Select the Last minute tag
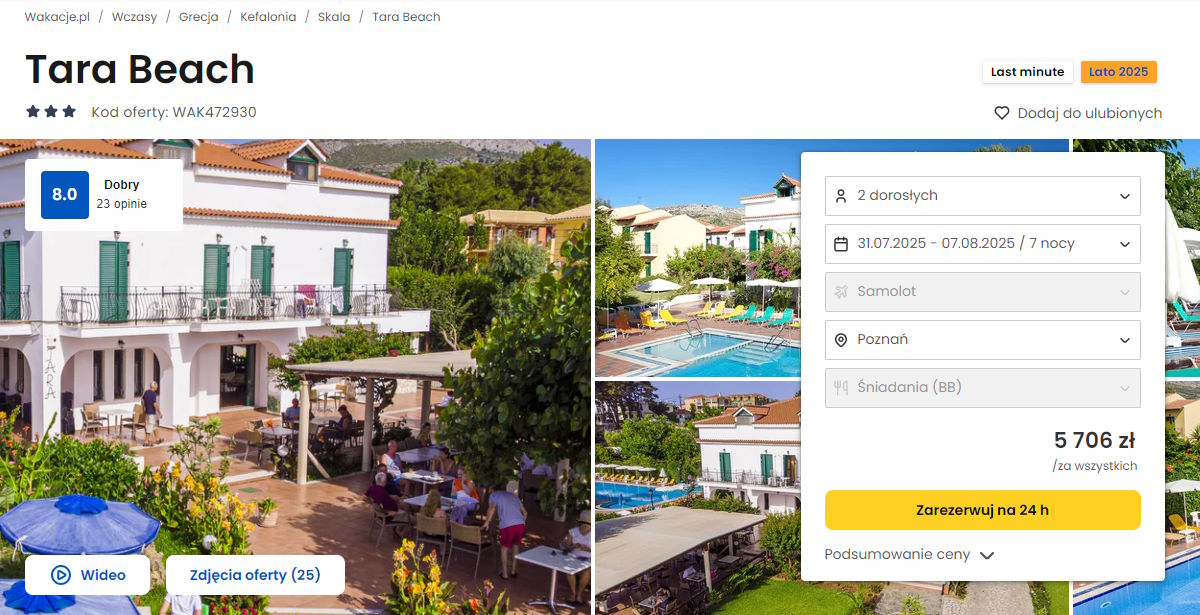Screen dimensions: 1200x615 (1027, 72)
